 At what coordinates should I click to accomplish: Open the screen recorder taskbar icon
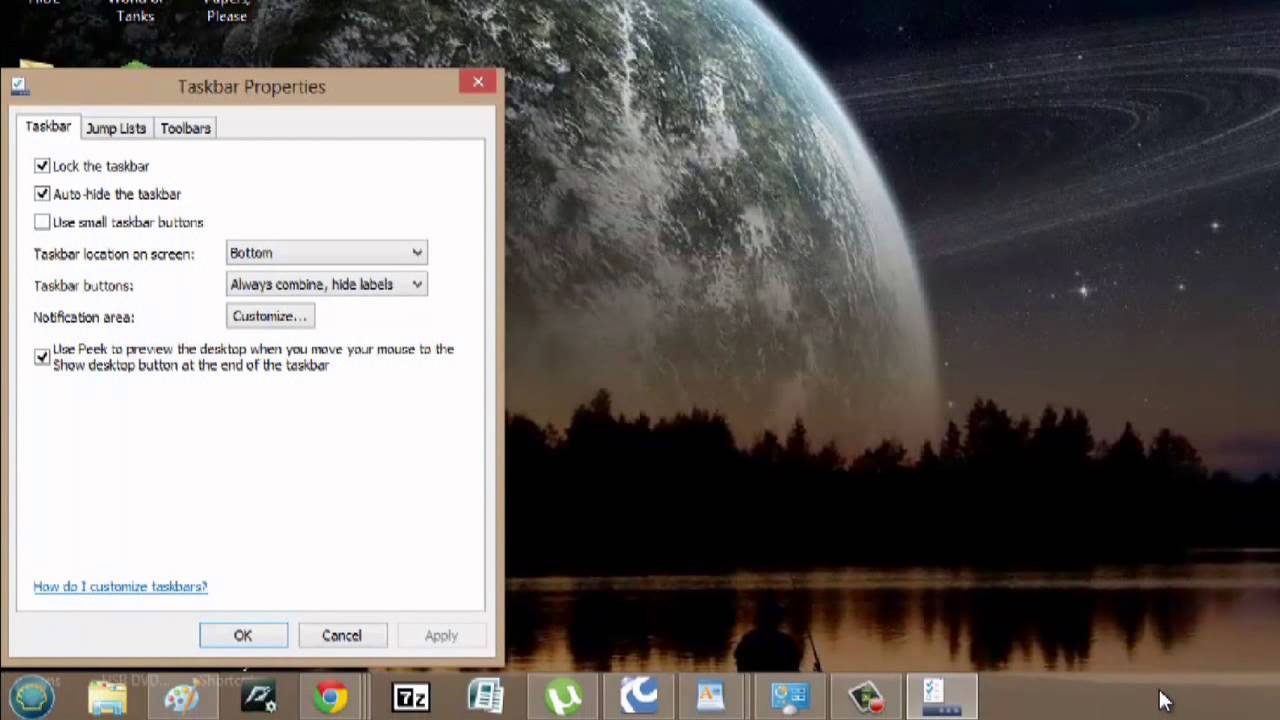coord(866,697)
